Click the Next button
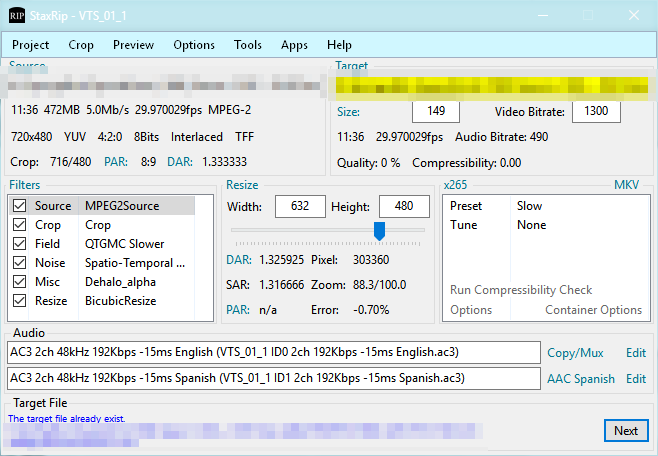The width and height of the screenshot is (658, 456). click(625, 431)
